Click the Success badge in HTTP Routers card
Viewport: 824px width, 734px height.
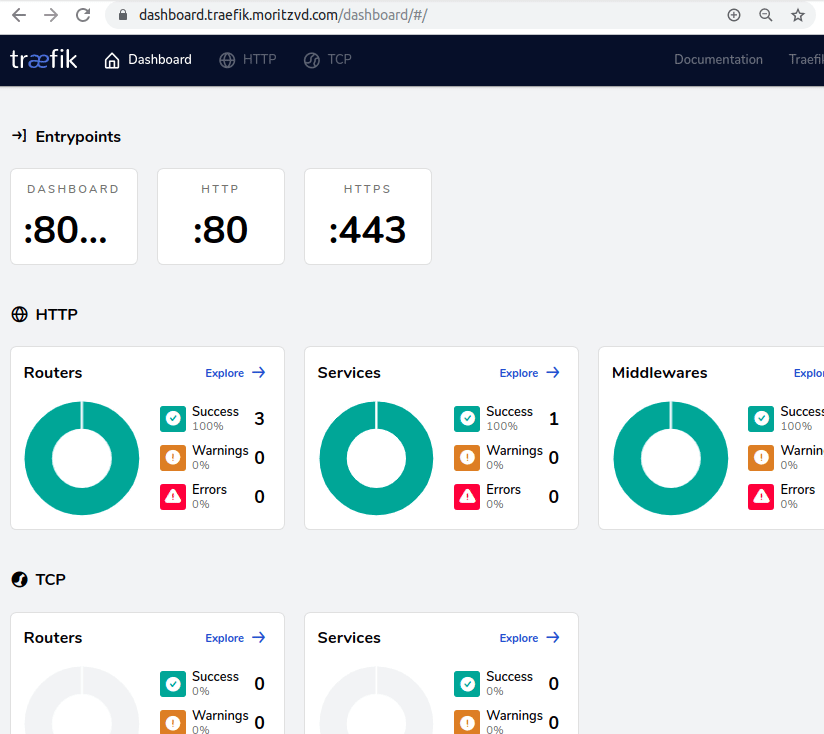point(173,419)
